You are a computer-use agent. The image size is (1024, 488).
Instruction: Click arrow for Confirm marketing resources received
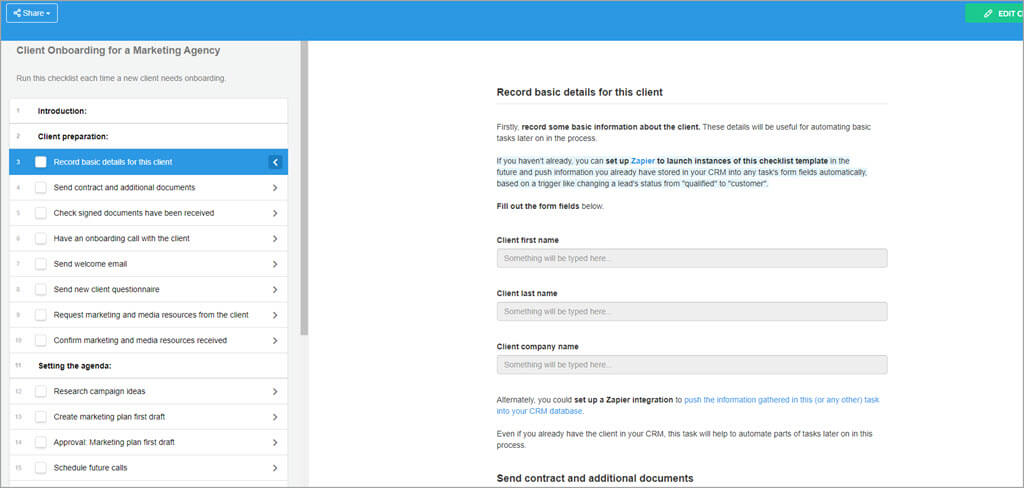point(275,340)
